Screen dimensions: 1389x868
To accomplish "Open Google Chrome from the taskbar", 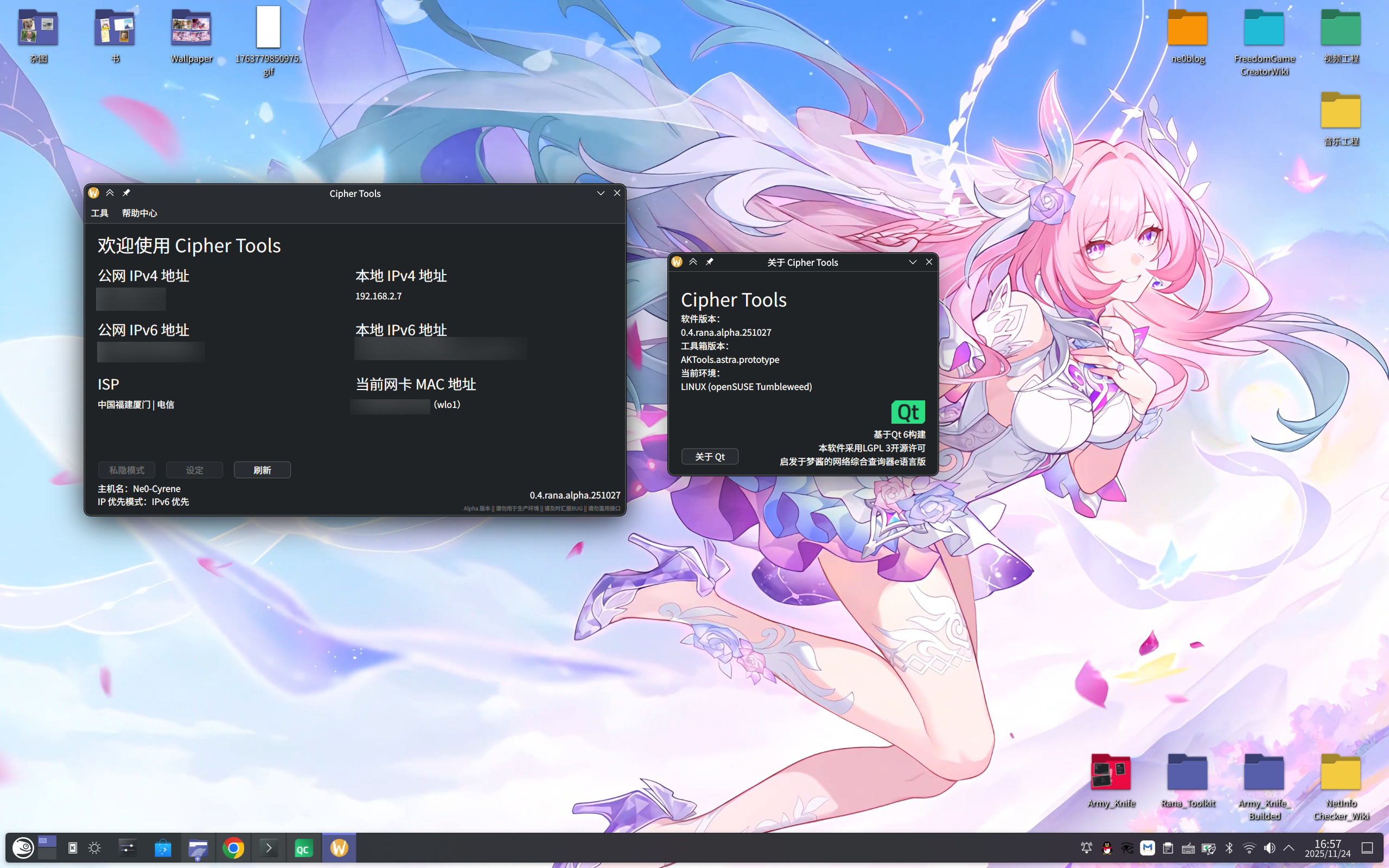I will (234, 847).
